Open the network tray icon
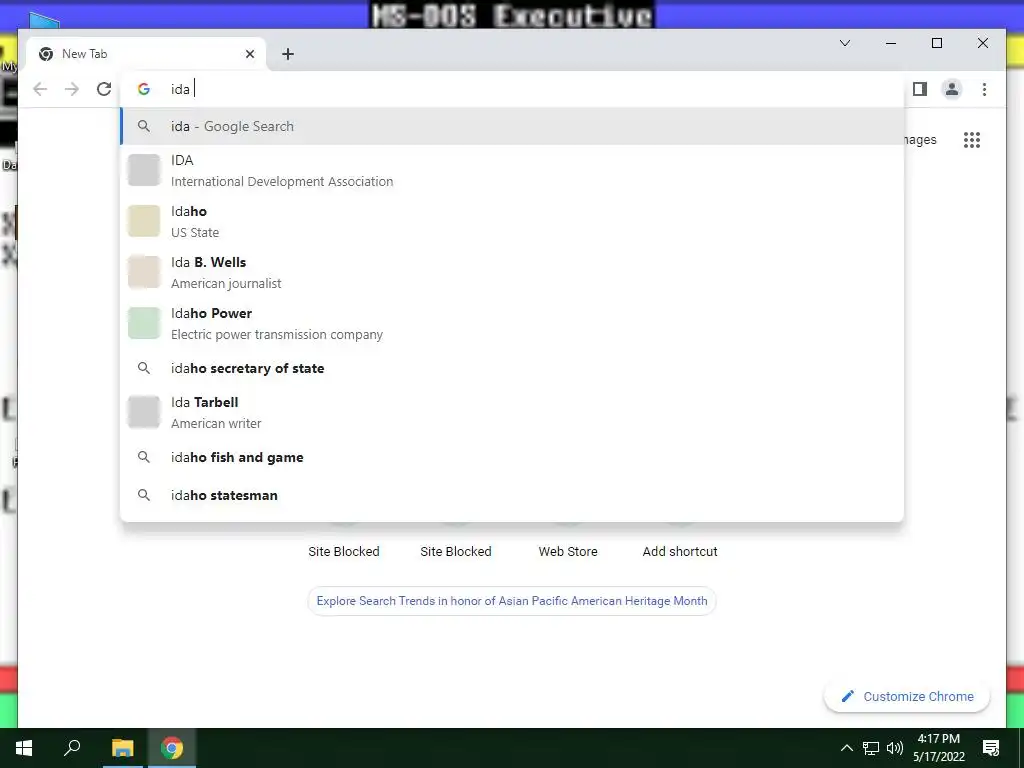This screenshot has width=1024, height=768. (x=871, y=748)
